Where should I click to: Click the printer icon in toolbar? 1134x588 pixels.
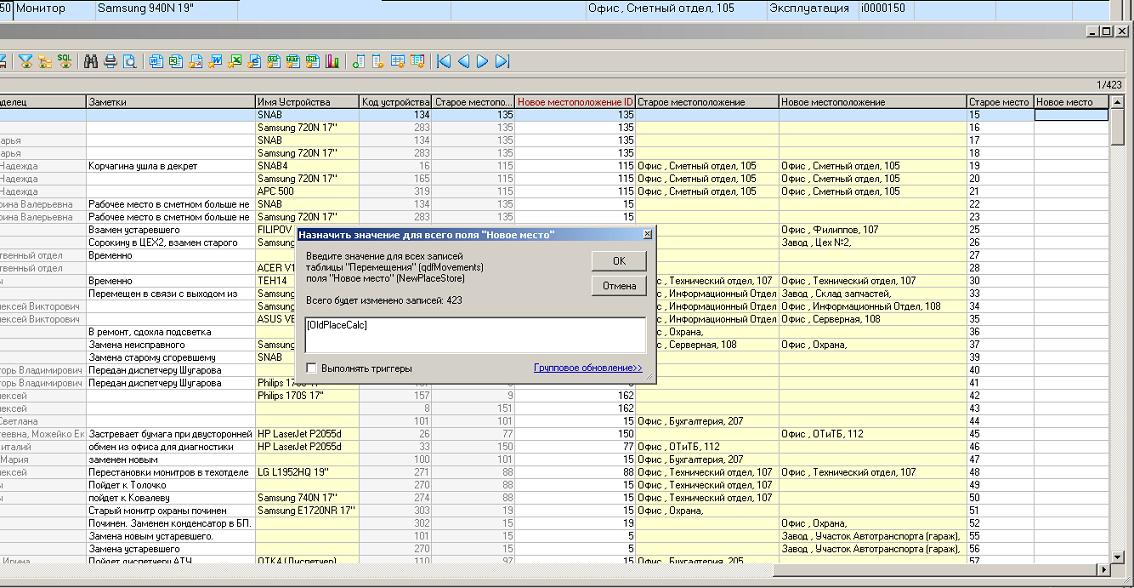(110, 62)
